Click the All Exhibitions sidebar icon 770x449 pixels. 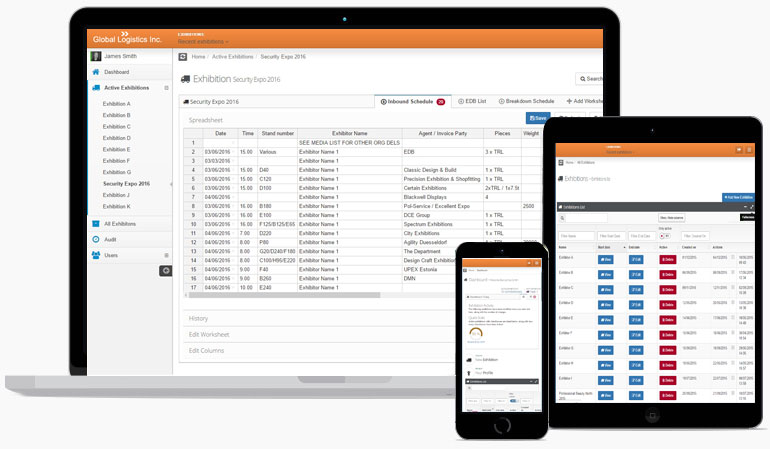(96, 224)
